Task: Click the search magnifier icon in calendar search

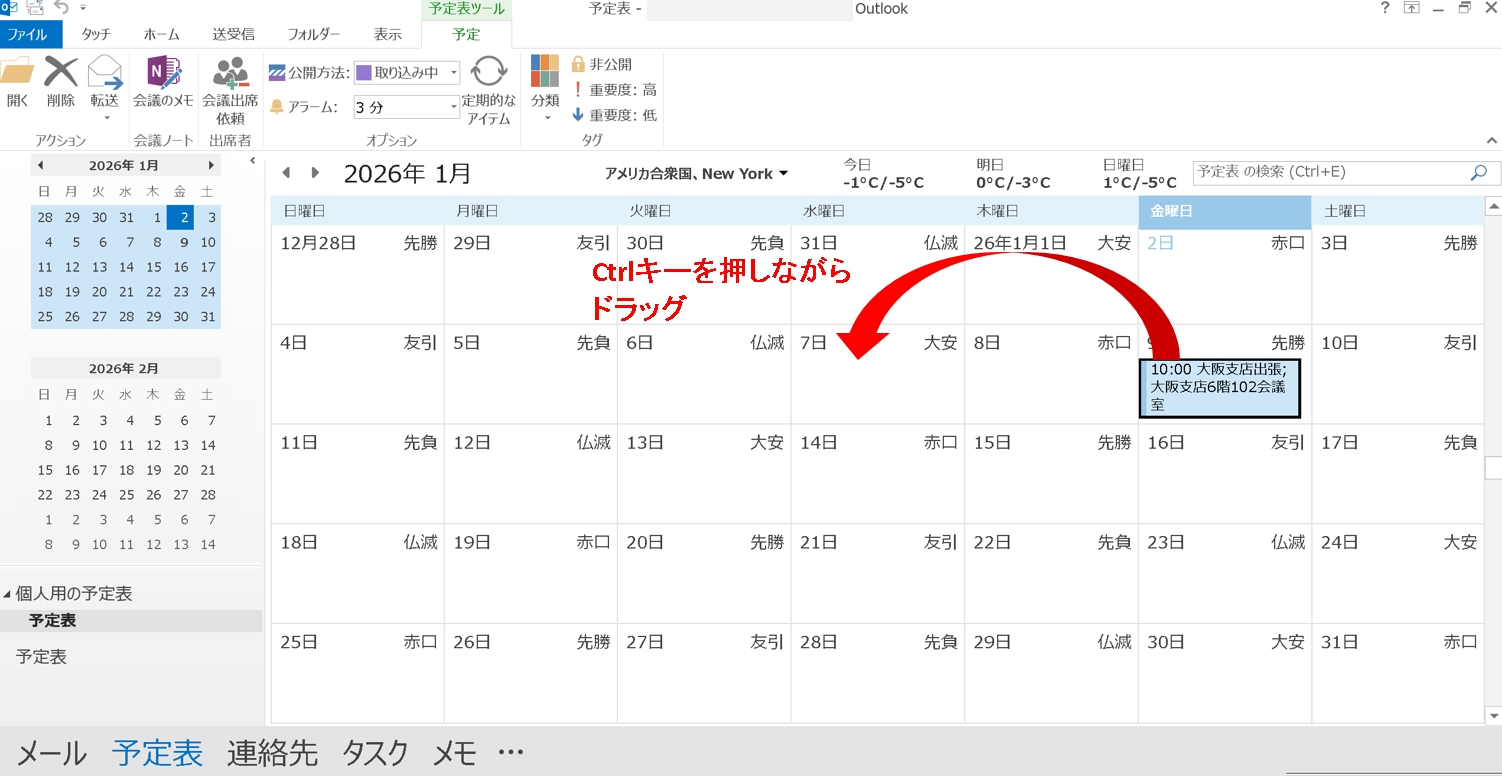Action: click(x=1478, y=173)
